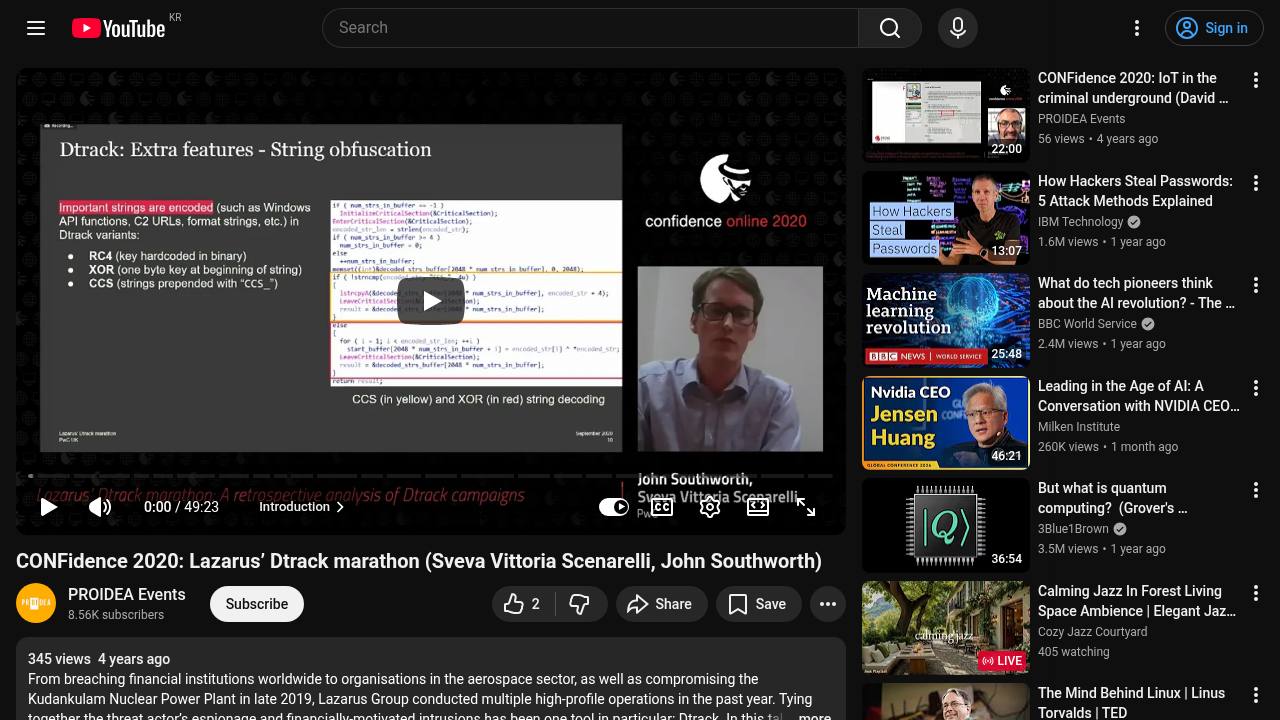The image size is (1280, 720).
Task: Click the play button in player controls
Action: 48,507
